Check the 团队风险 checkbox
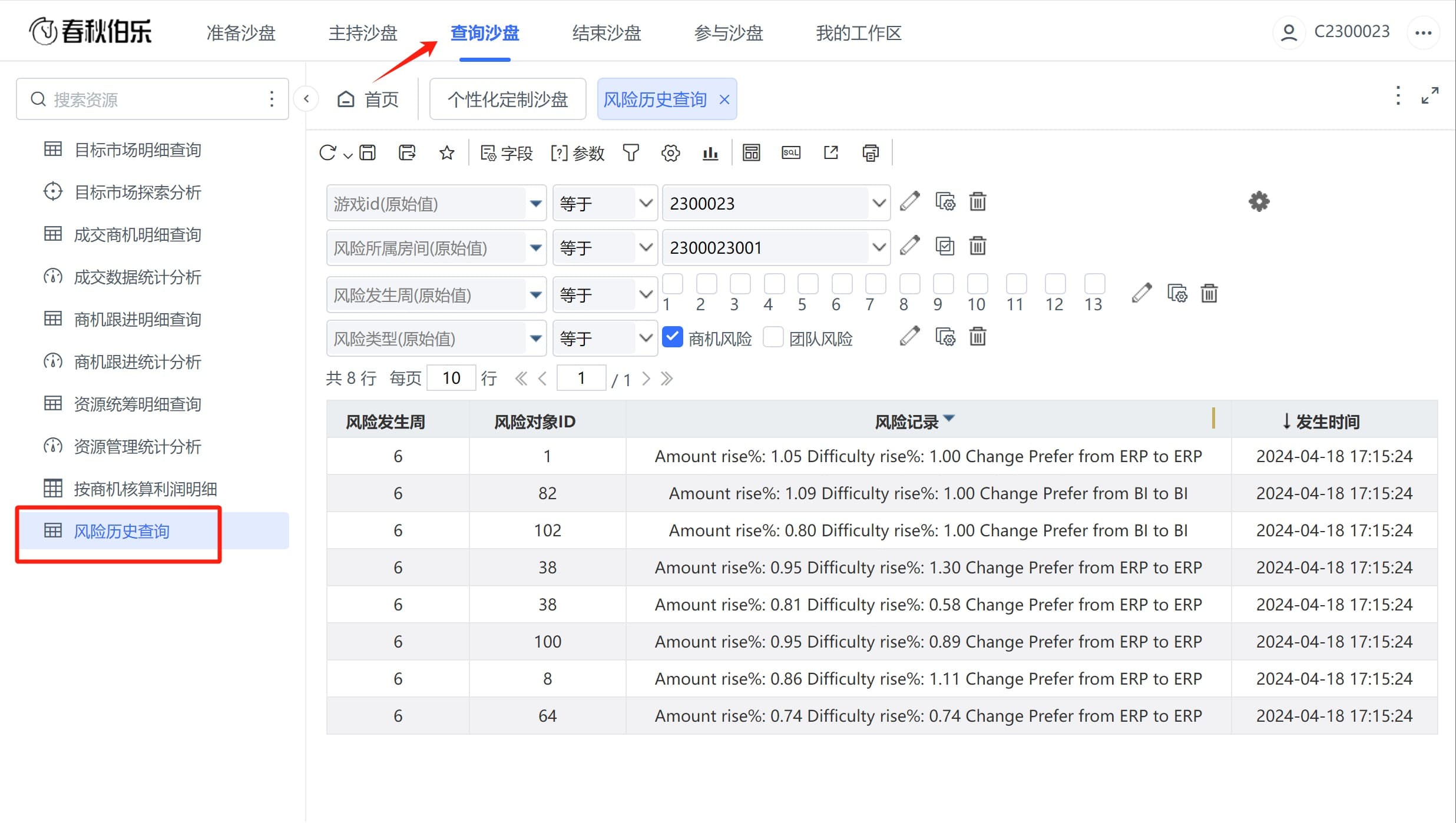The width and height of the screenshot is (1456, 823). click(773, 337)
